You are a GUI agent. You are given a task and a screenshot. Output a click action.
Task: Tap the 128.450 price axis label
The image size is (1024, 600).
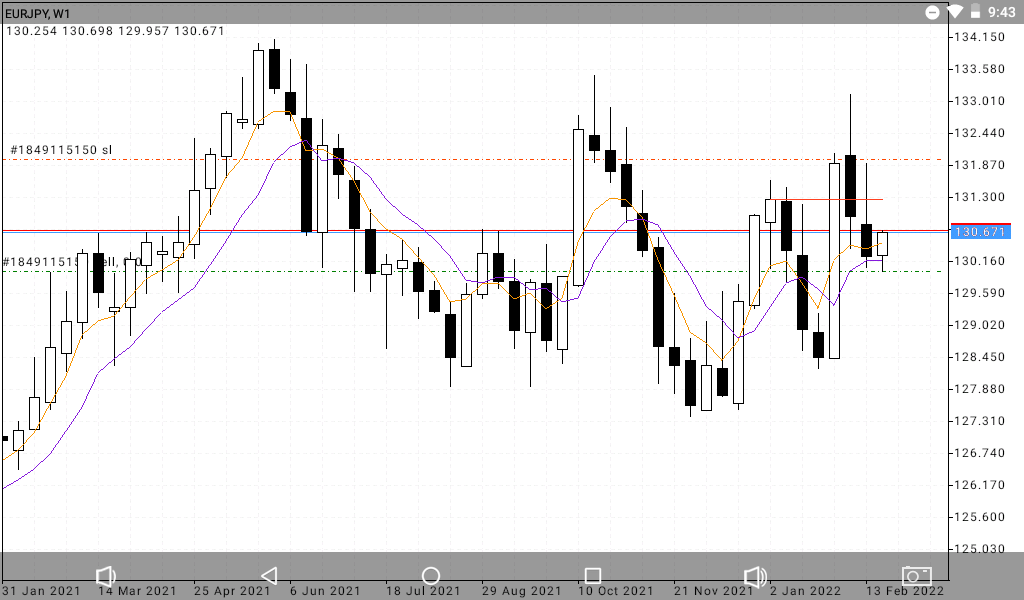980,357
